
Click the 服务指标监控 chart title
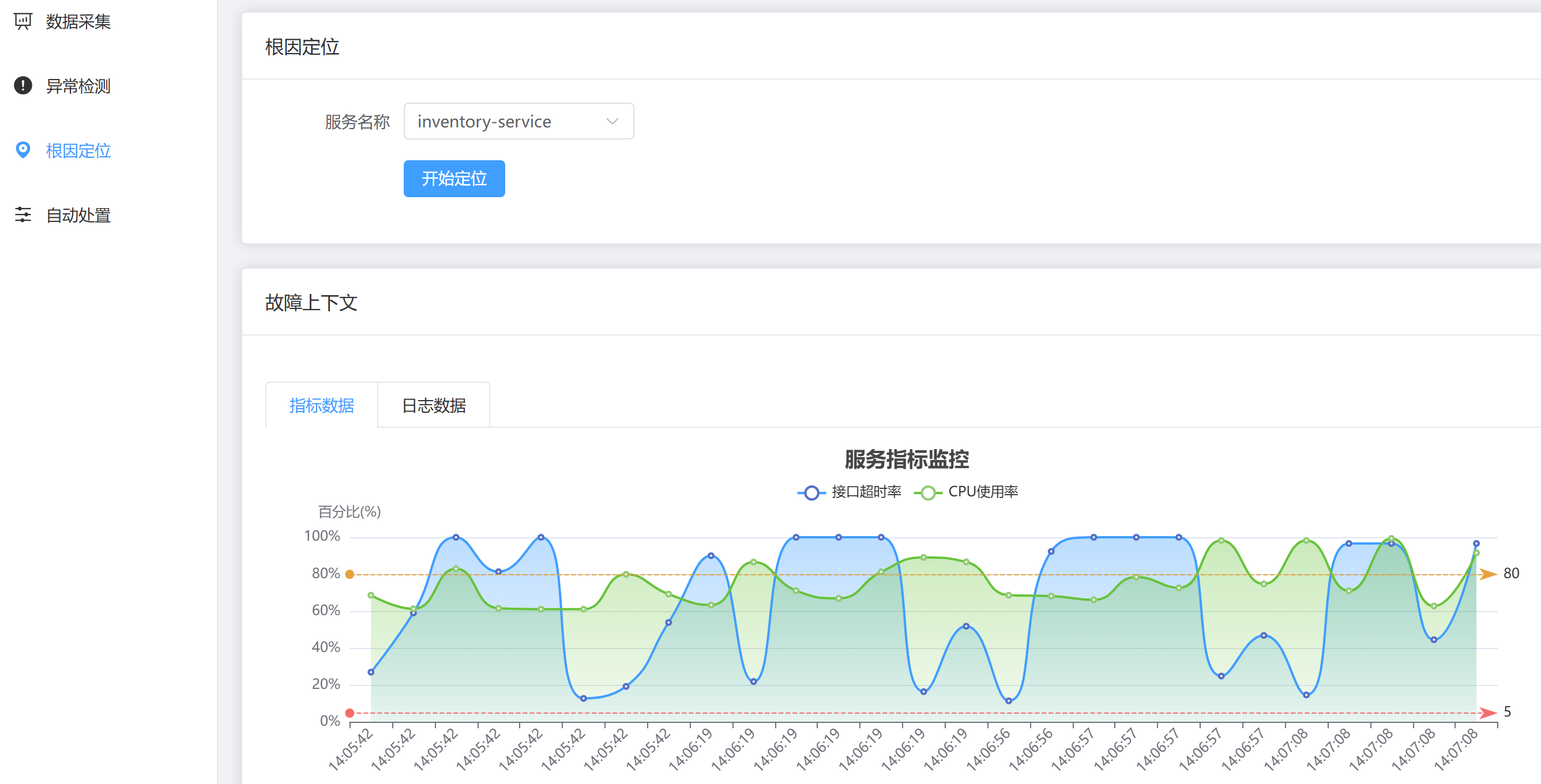[906, 459]
